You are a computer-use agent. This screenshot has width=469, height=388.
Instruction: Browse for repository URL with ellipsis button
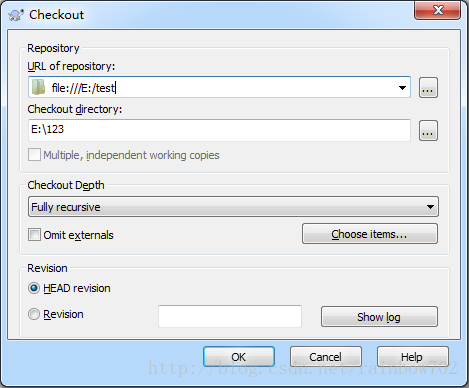point(428,88)
